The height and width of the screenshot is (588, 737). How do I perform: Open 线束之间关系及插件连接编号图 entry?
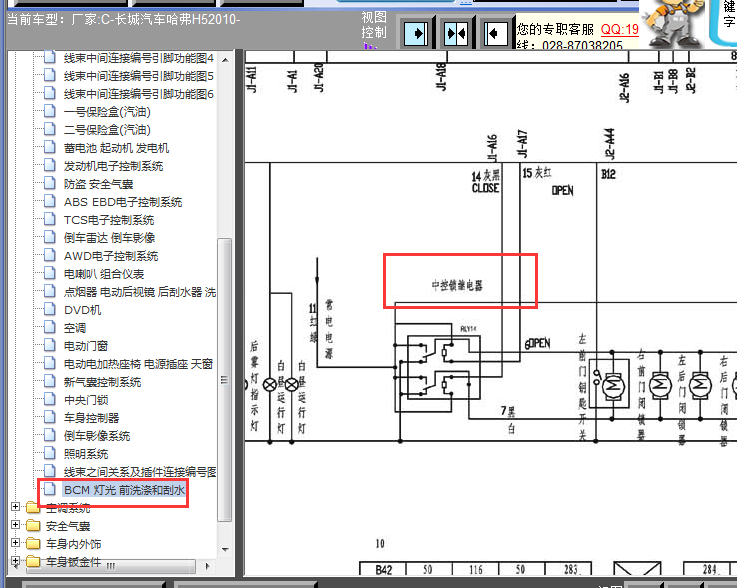coord(140,472)
